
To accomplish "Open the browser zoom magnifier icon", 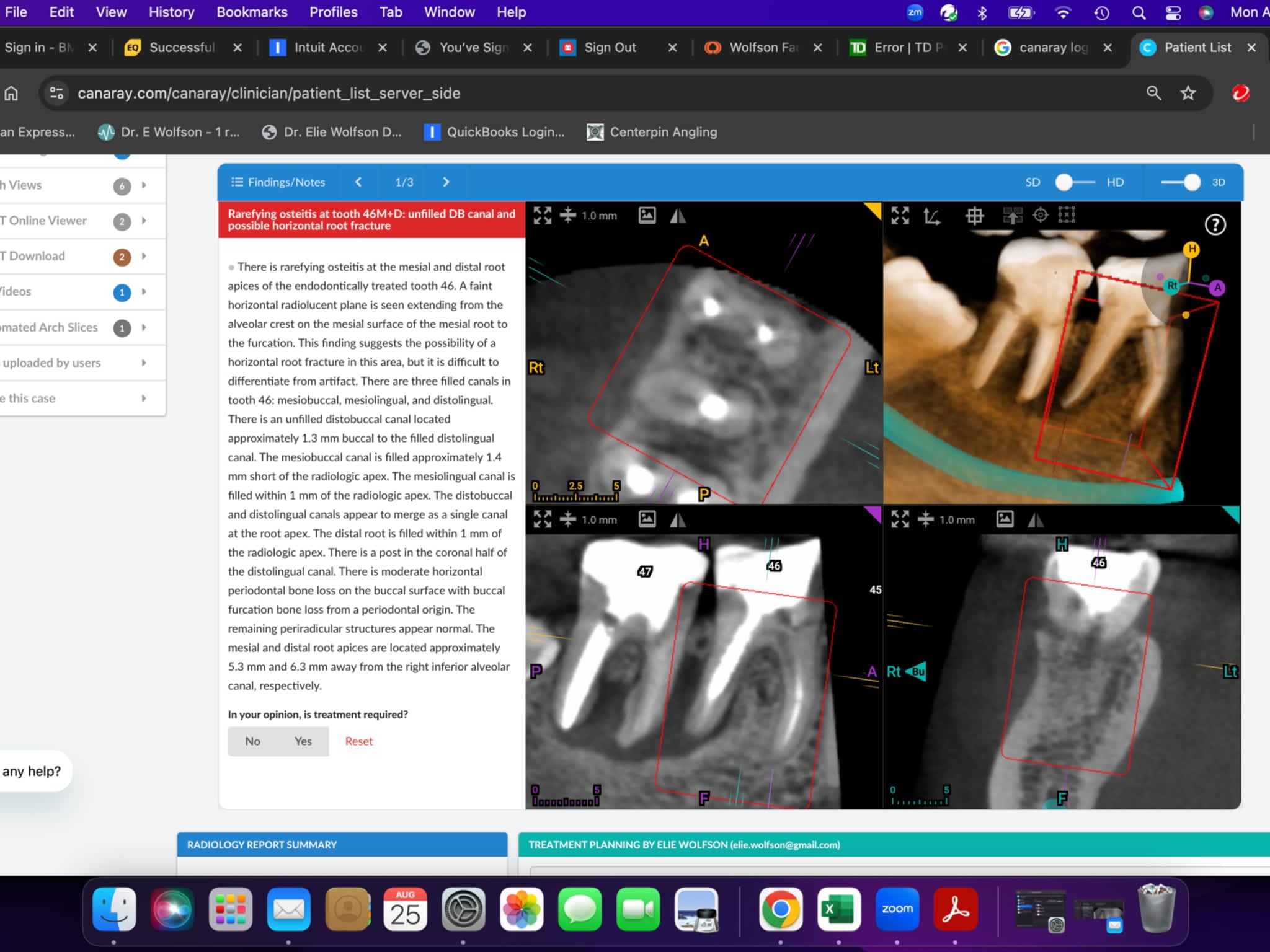I will tap(1153, 94).
